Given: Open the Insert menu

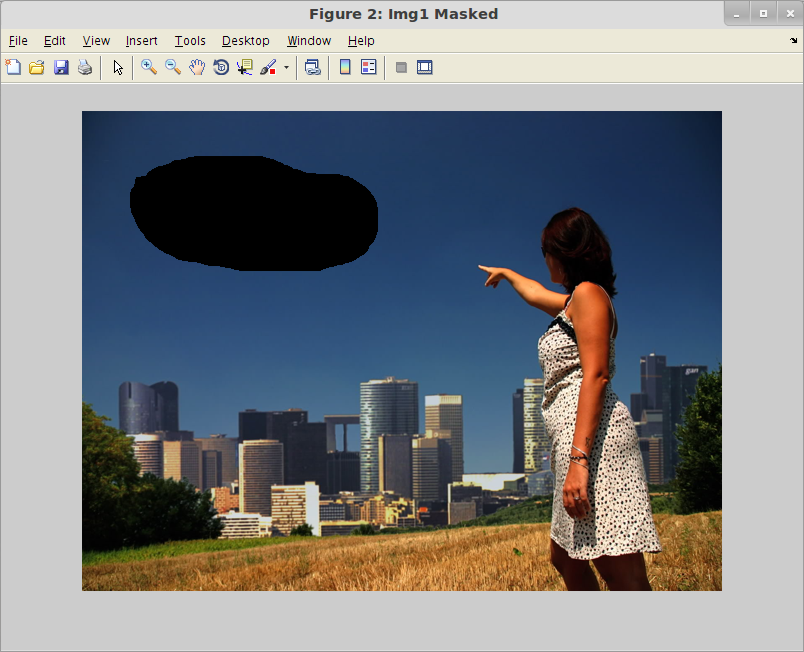Looking at the screenshot, I should pos(142,40).
